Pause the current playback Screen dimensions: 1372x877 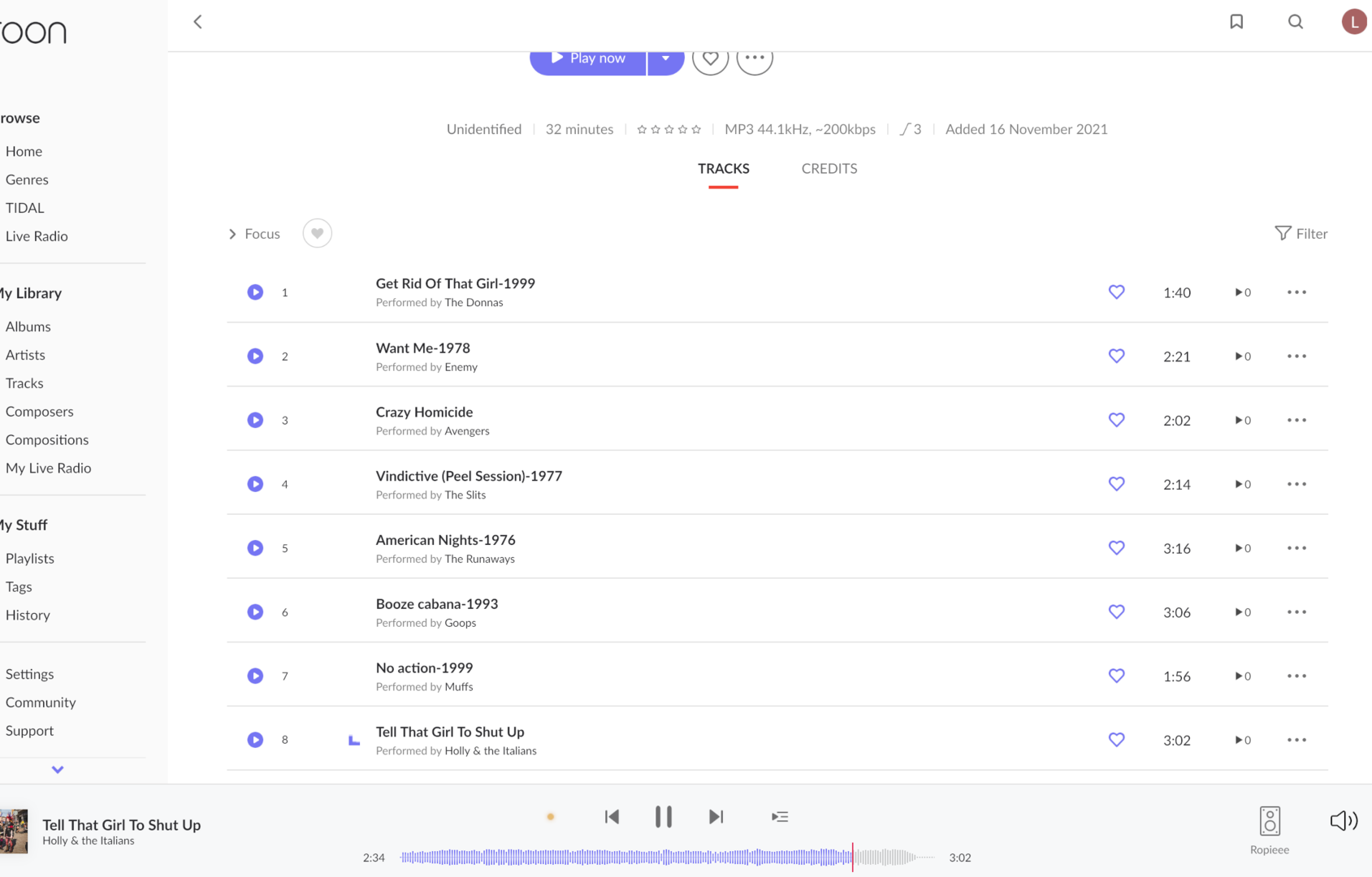(664, 817)
